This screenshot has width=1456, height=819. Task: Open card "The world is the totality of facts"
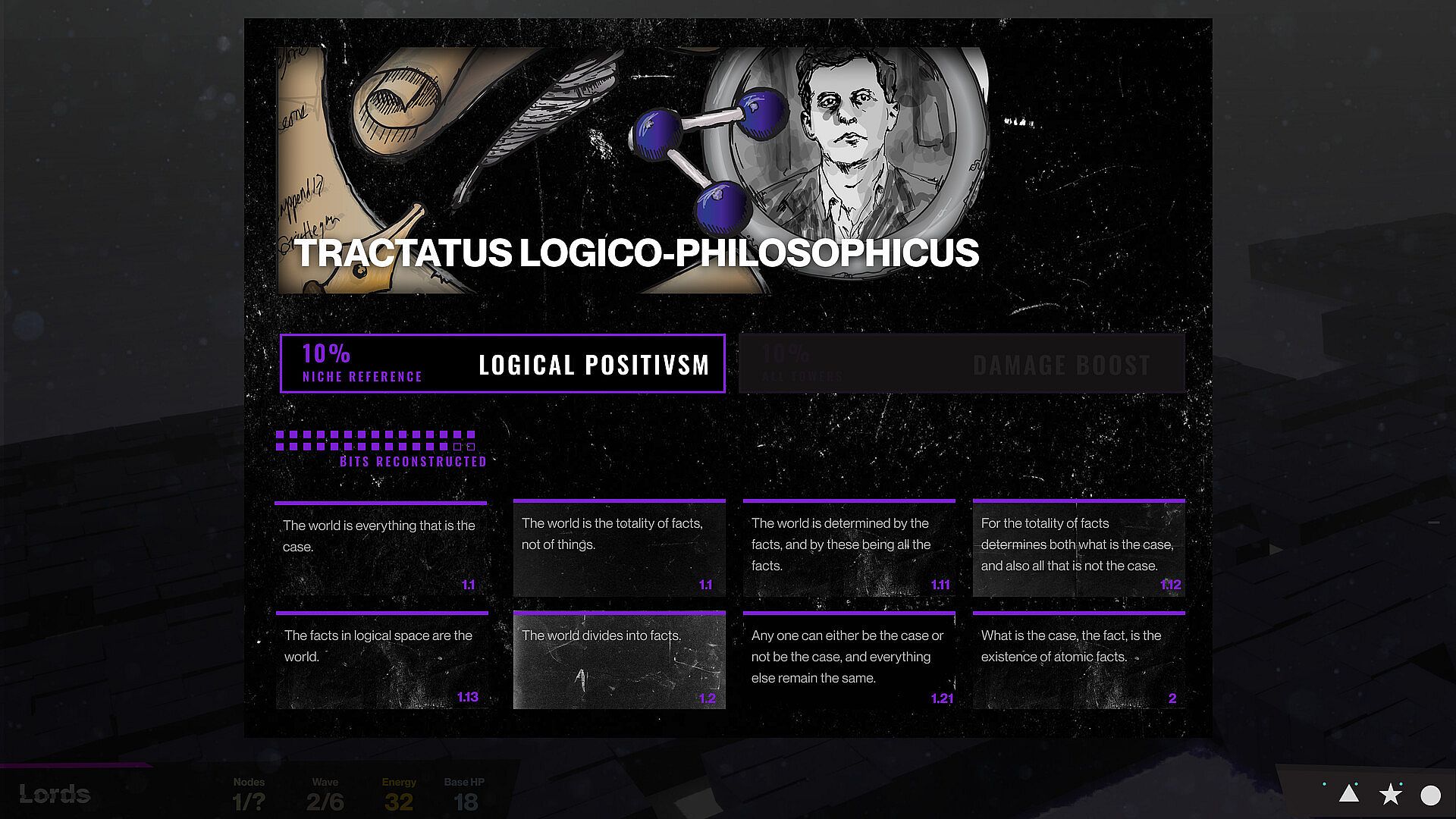tap(620, 548)
